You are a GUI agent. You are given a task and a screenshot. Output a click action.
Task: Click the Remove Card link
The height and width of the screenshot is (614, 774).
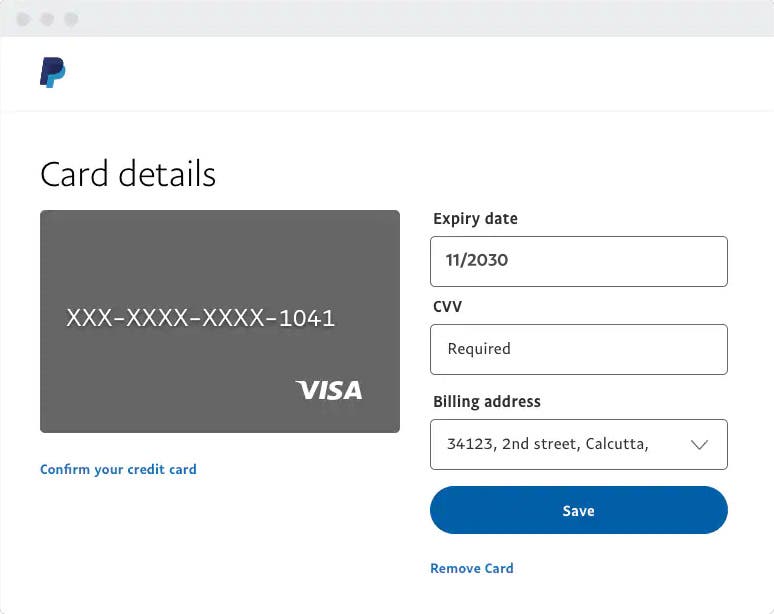471,568
